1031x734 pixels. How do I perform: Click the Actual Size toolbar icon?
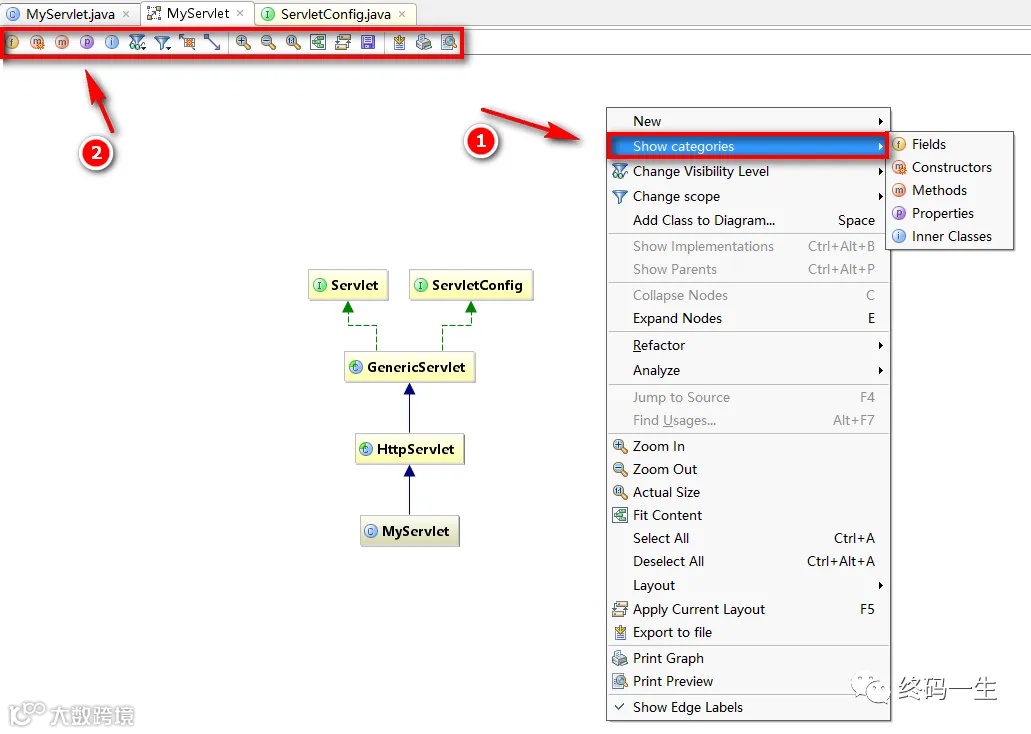tap(293, 43)
